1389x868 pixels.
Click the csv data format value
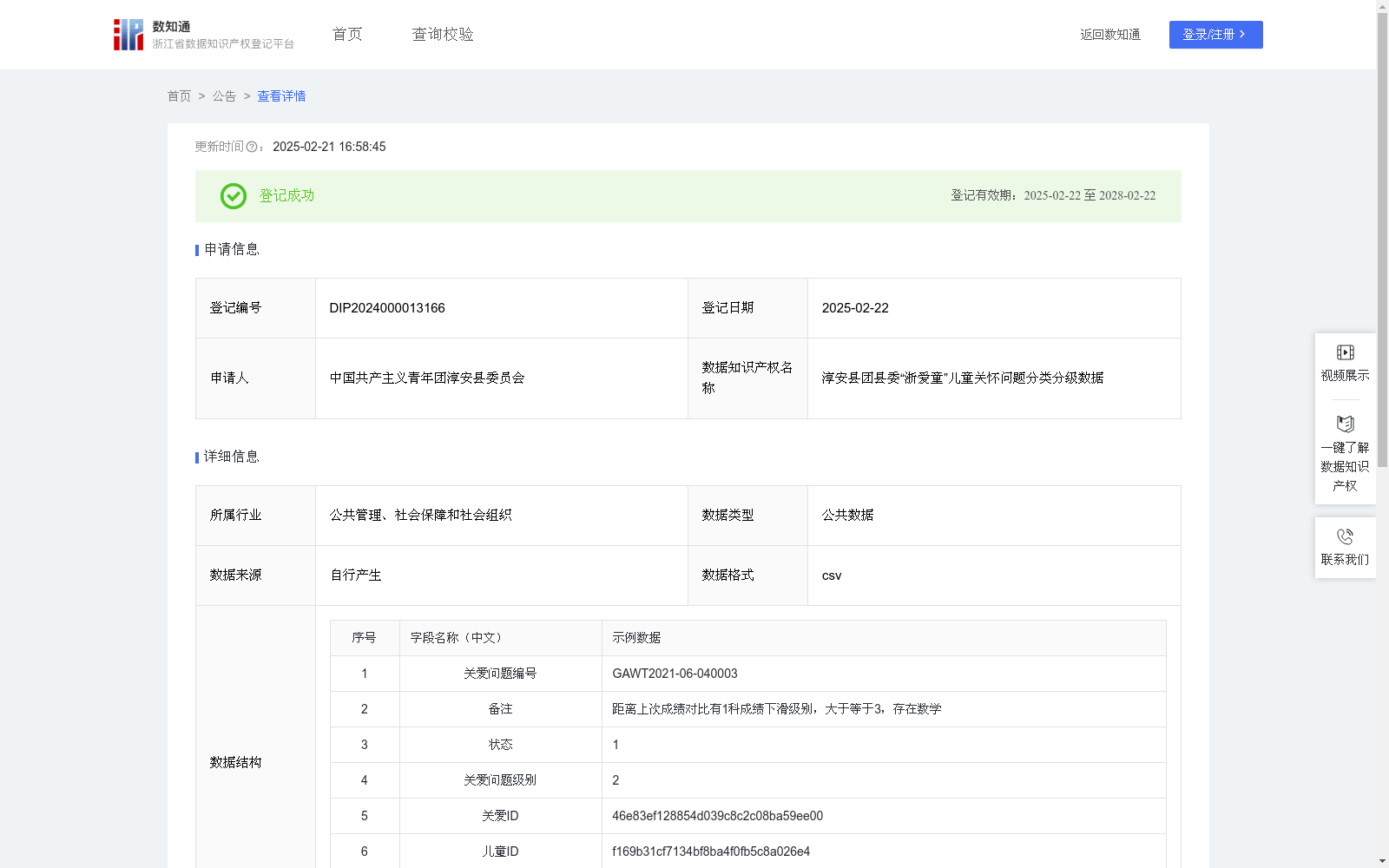coord(832,575)
